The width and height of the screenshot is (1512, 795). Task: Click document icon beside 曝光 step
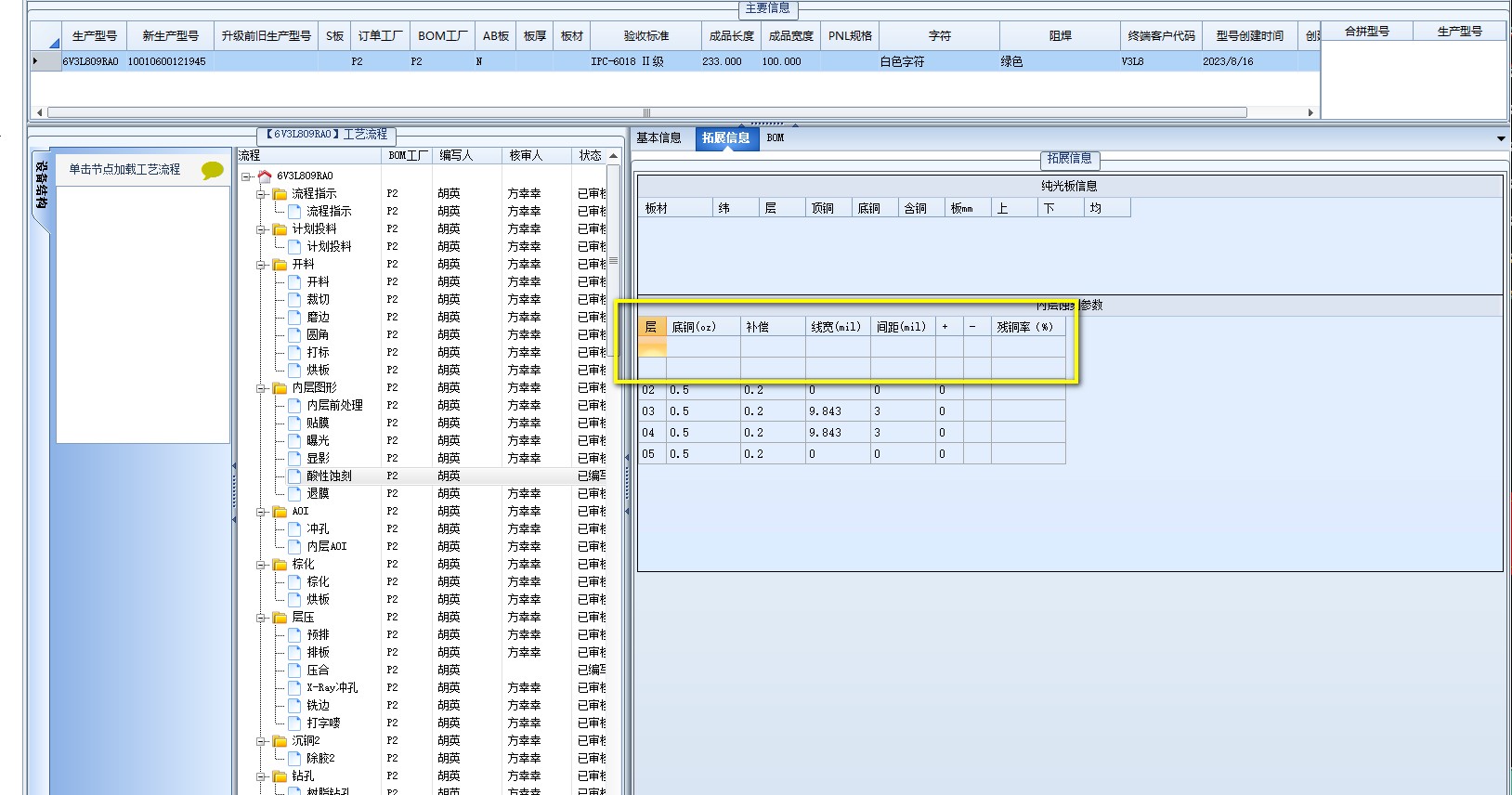point(294,440)
